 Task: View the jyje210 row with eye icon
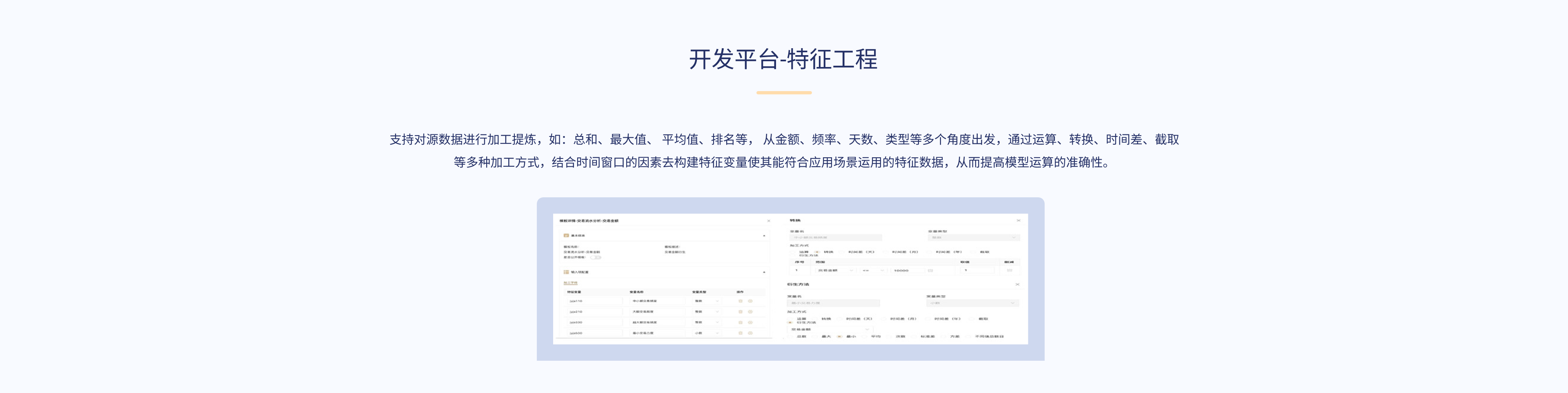(x=750, y=312)
